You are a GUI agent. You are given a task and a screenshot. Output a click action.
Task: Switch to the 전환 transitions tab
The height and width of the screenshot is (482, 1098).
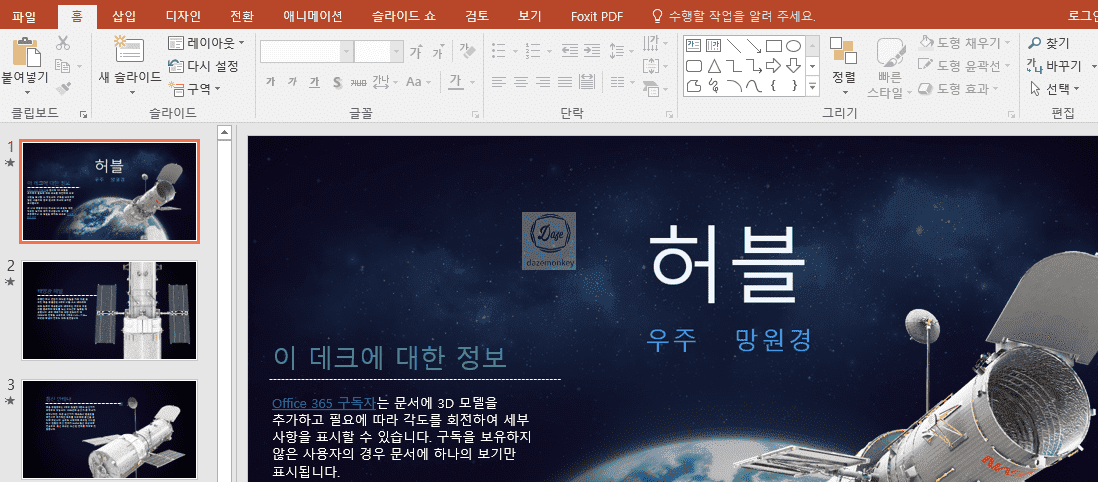[x=242, y=16]
